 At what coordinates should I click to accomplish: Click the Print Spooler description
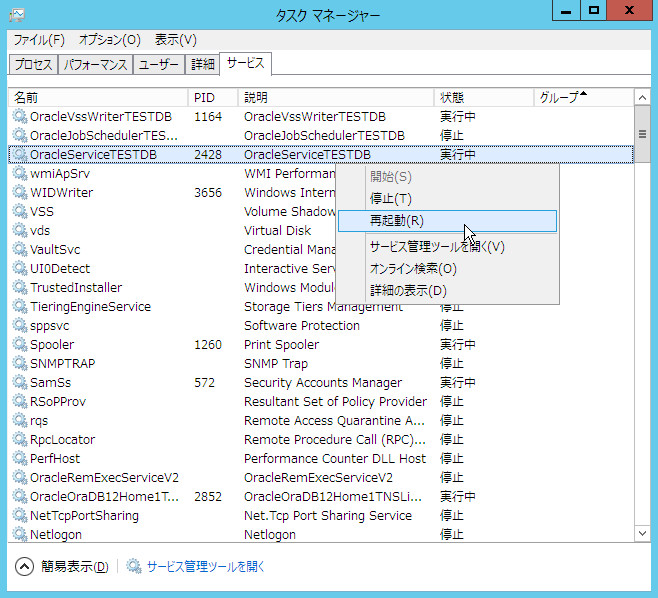[282, 345]
